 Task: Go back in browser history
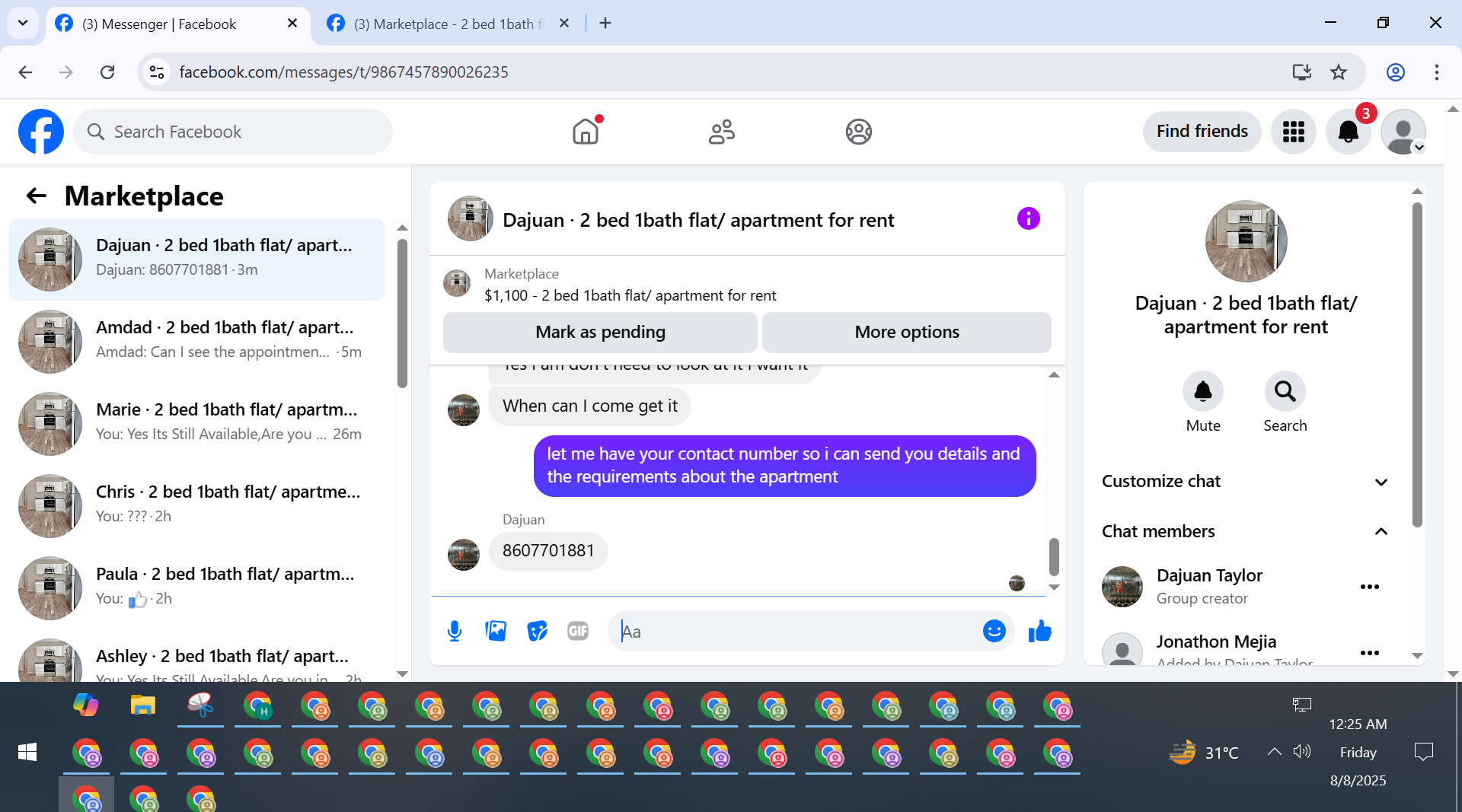[x=25, y=72]
